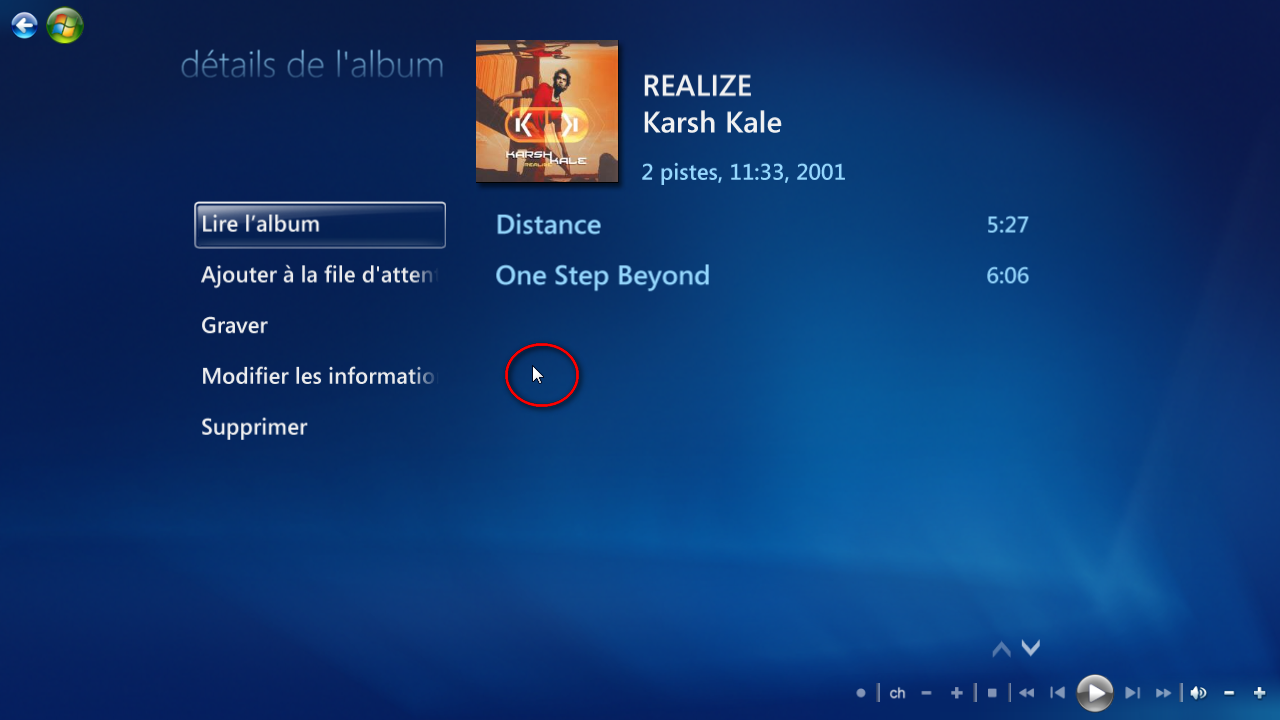The width and height of the screenshot is (1280, 720).
Task: Click the rewind icon
Action: click(x=1026, y=693)
